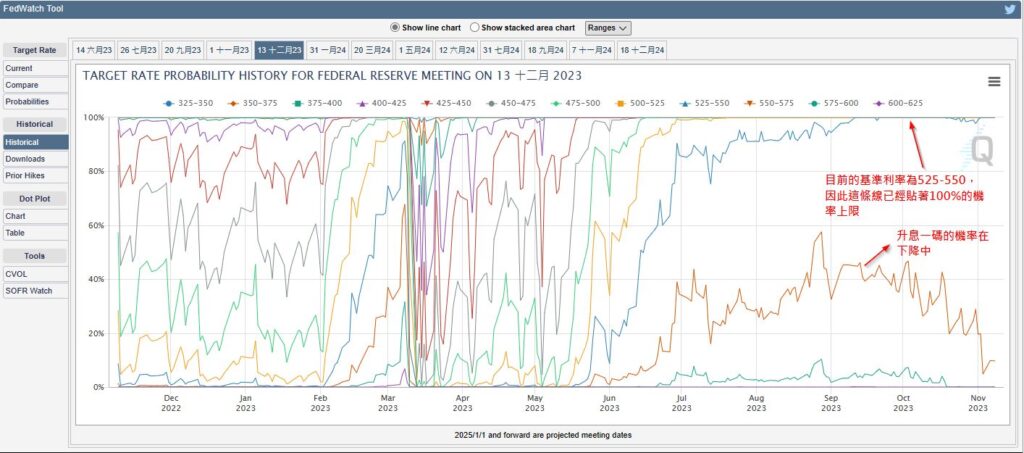Screen dimensions: 1024x453
Task: Toggle the 425-450 series in legend
Action: (445, 103)
